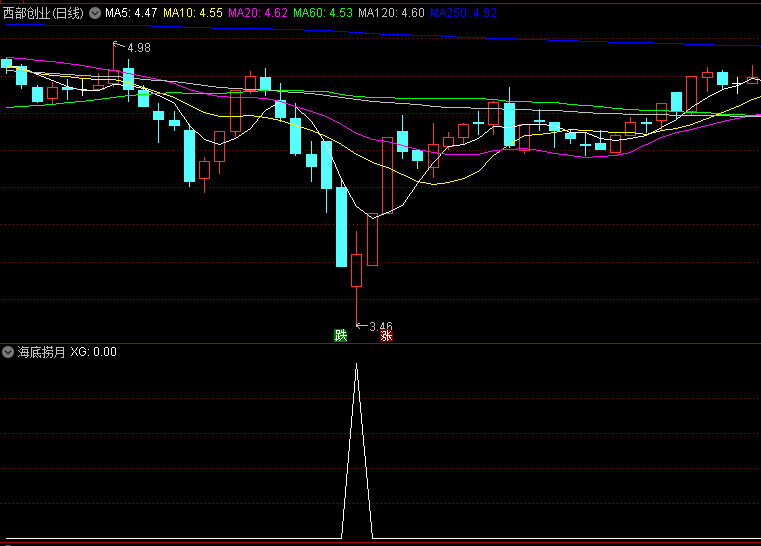Click the 西部创业(日线) chart title
This screenshot has height=546, width=761.
click(43, 13)
